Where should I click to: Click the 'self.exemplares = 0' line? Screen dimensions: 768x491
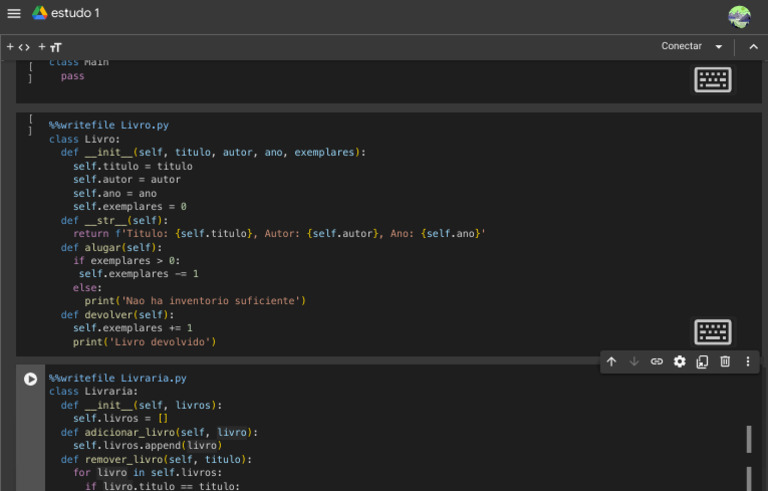[x=130, y=206]
